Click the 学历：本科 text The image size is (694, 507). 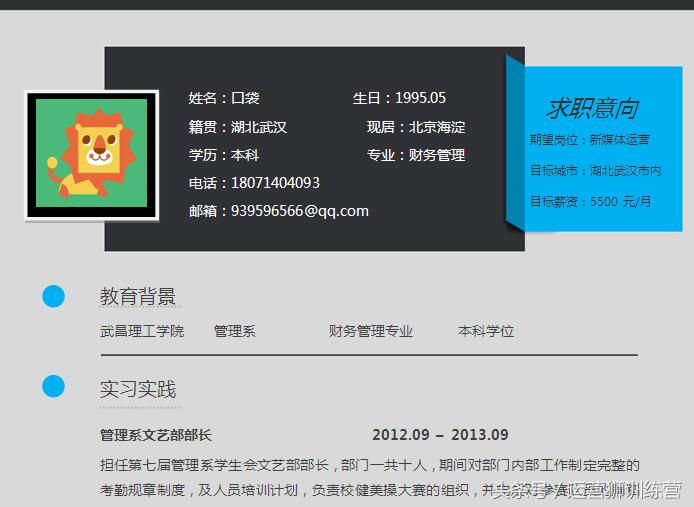(224, 155)
